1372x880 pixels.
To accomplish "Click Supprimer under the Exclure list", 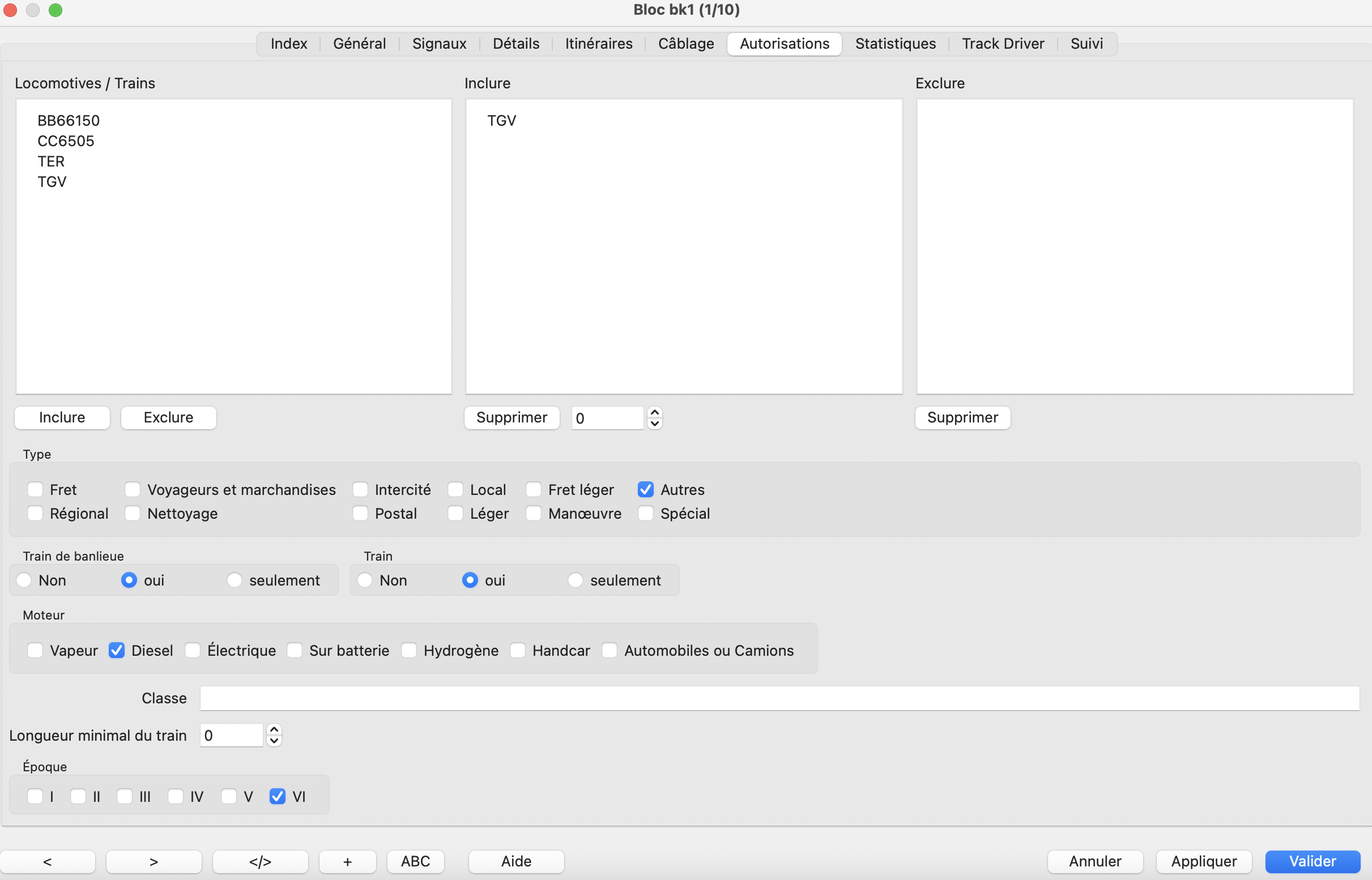I will (962, 417).
